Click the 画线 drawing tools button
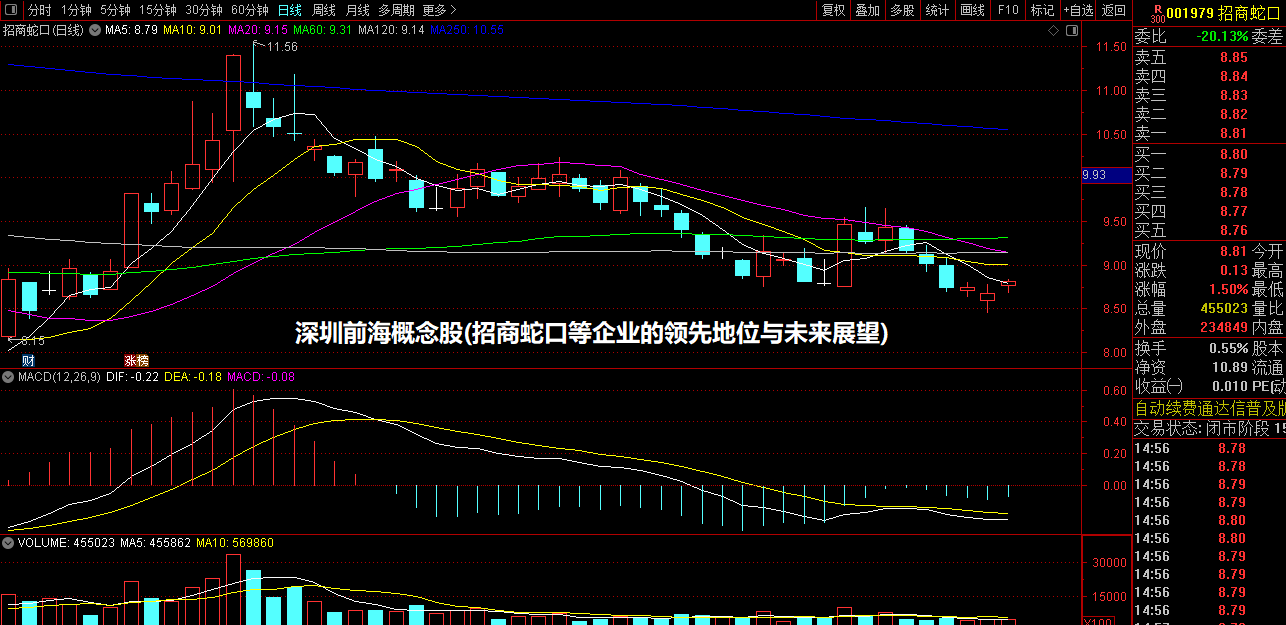The image size is (1286, 625). pyautogui.click(x=972, y=10)
